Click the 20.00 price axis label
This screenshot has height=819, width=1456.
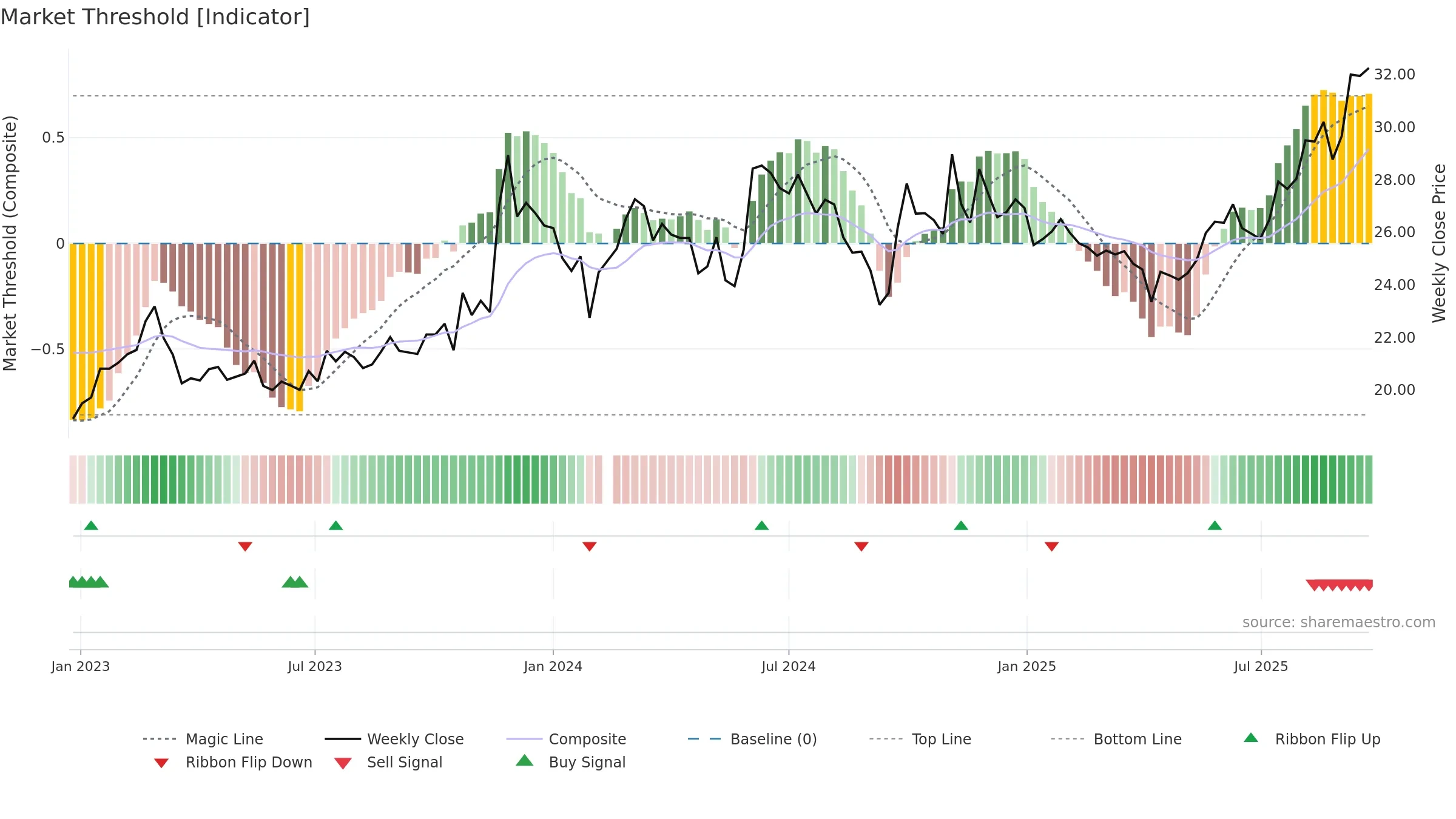(x=1395, y=389)
